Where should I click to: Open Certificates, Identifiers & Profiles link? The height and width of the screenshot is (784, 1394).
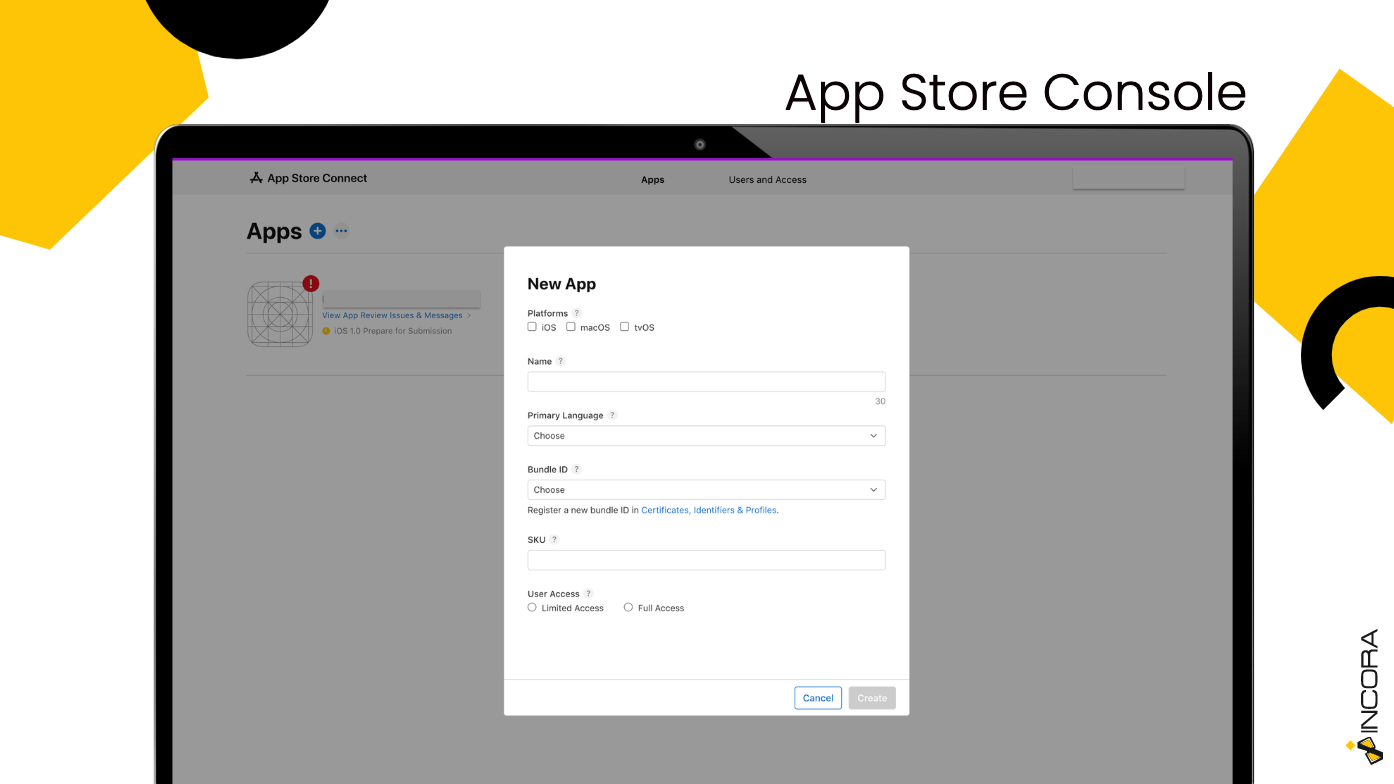[x=709, y=510]
